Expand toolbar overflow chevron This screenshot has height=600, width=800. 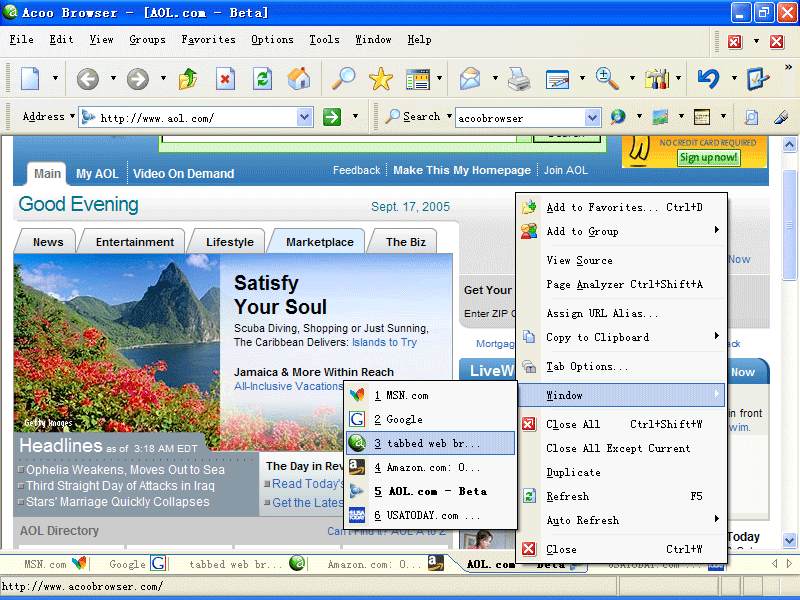788,67
